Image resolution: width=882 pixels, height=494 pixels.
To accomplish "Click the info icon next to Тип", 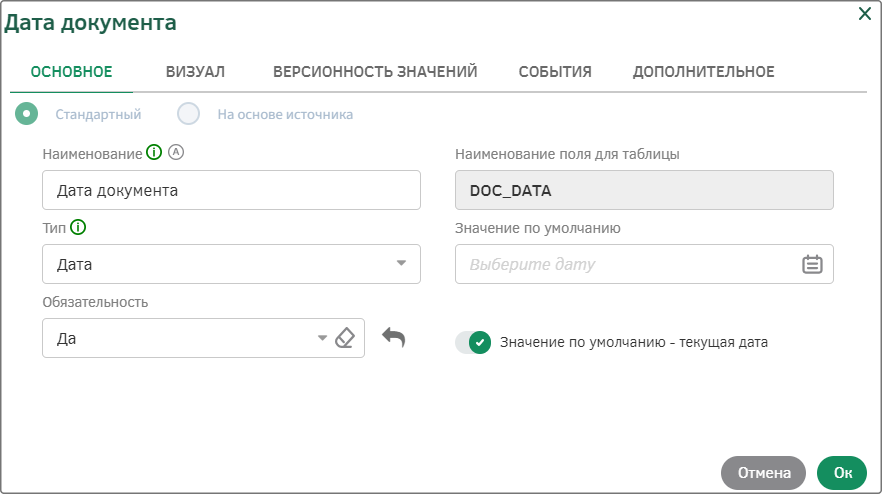I will [x=78, y=227].
